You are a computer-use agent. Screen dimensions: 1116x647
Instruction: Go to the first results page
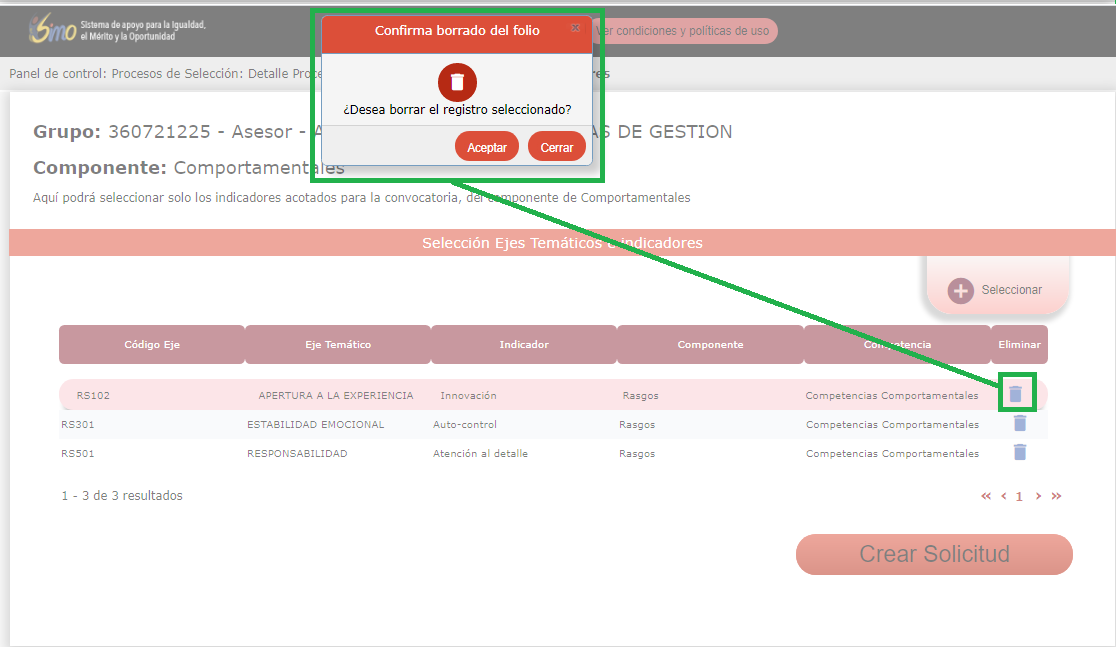[x=986, y=496]
